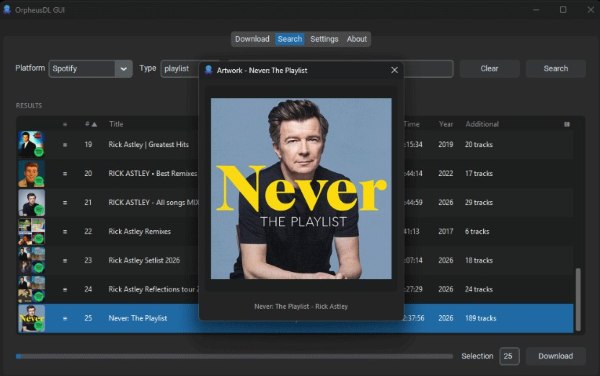Open thumbnail for Rick Astley Greatest Hits
The height and width of the screenshot is (376, 600).
pos(31,144)
